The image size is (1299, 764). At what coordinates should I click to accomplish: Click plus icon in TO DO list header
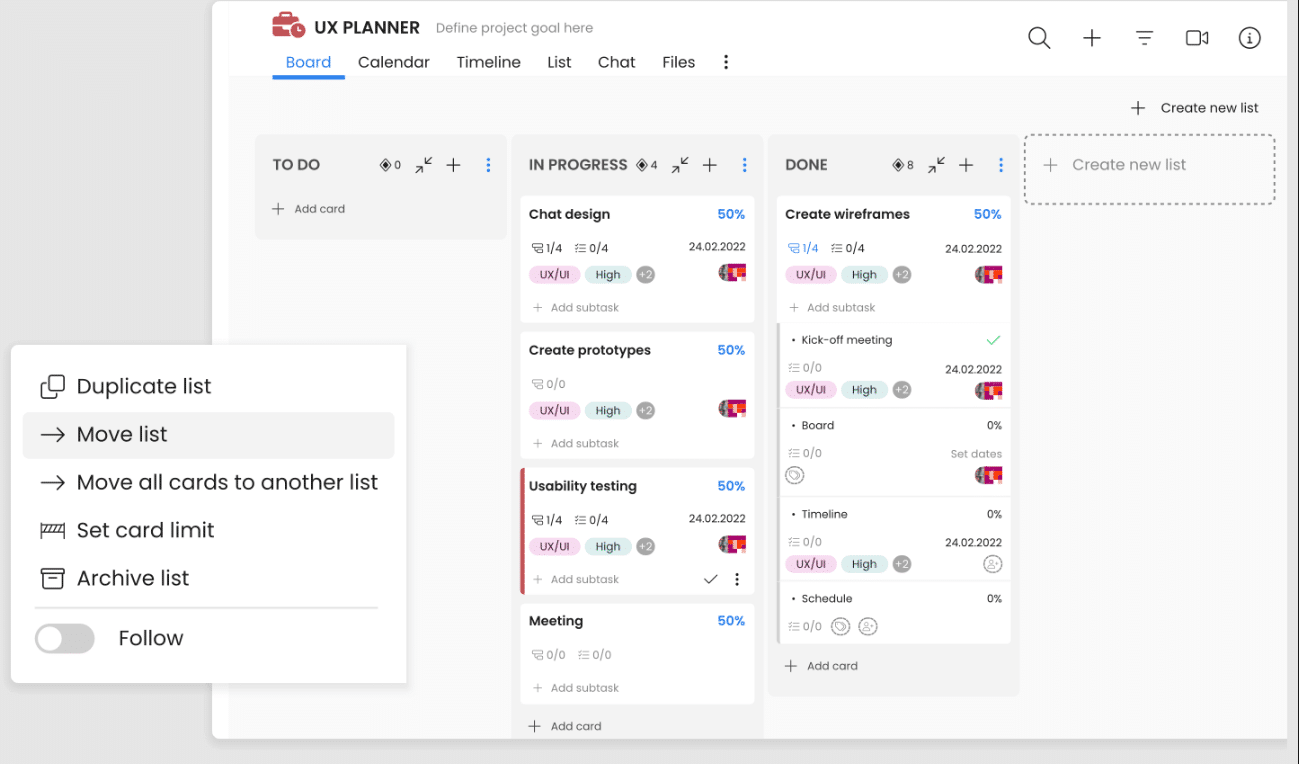(x=453, y=165)
